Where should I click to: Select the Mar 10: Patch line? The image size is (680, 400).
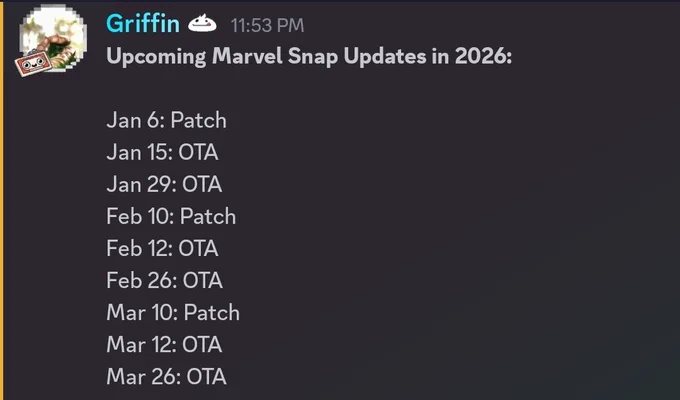pos(173,313)
